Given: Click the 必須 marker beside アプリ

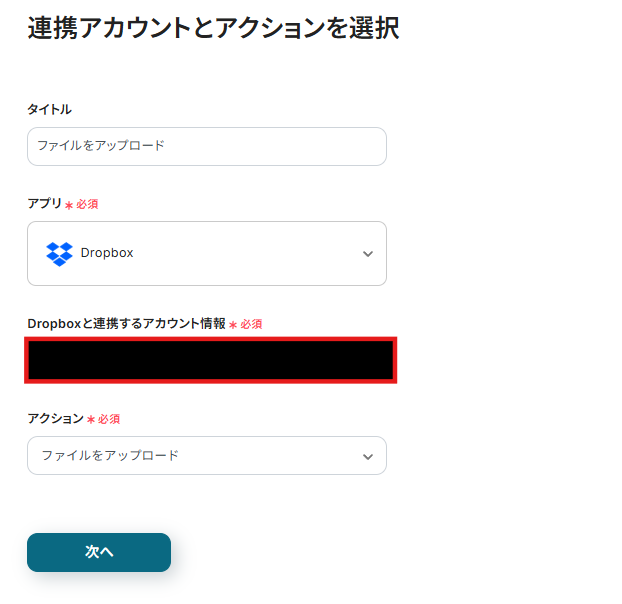Looking at the screenshot, I should point(87,204).
